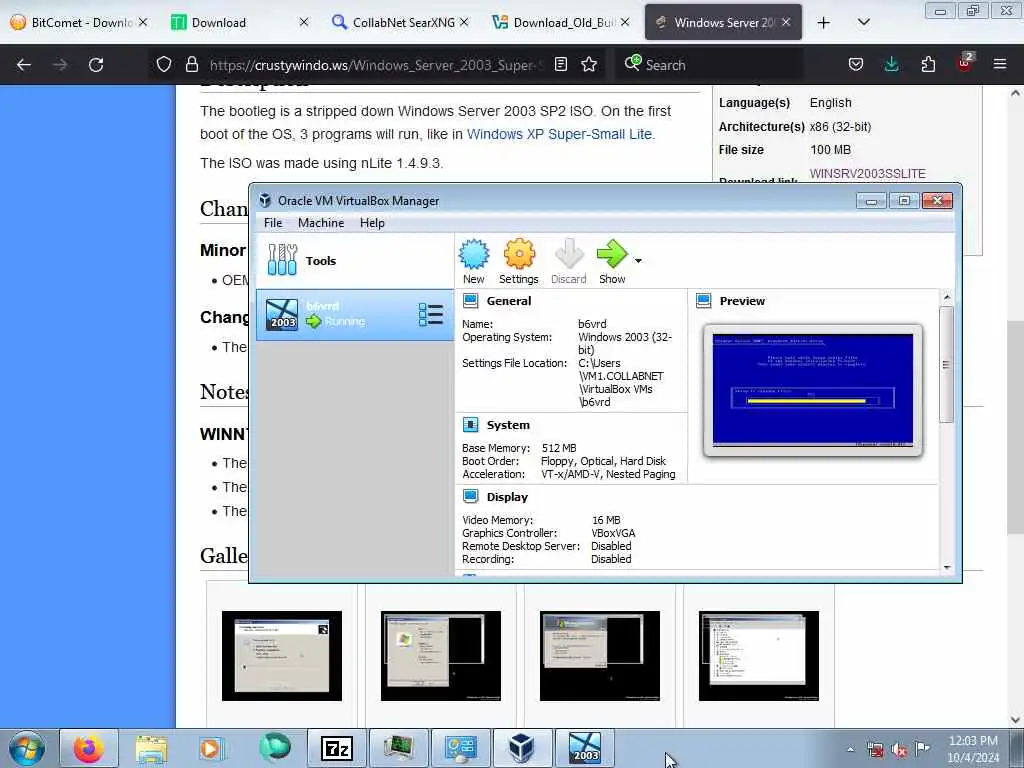Click the Preview section header
Screen dimensions: 1024x768
point(742,301)
